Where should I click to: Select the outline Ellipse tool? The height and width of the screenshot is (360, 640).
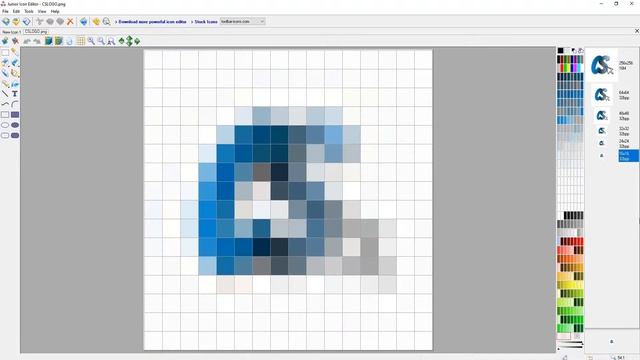coord(5,125)
